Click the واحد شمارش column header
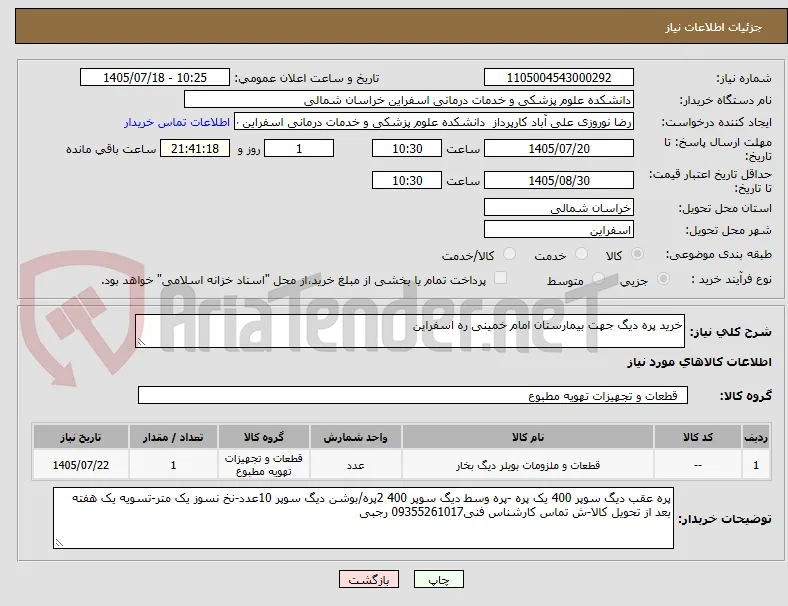 (355, 437)
